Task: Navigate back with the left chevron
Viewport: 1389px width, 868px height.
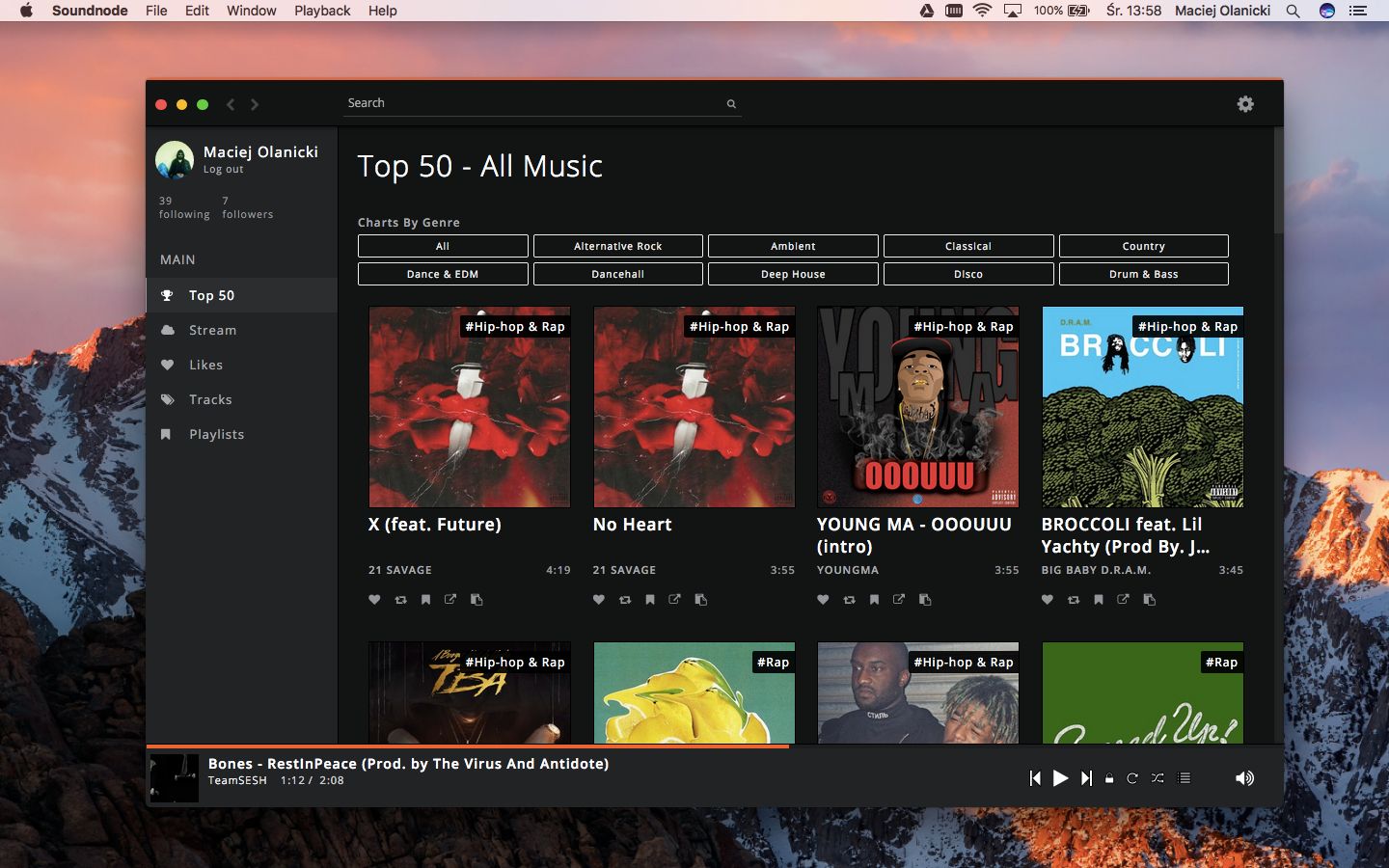Action: tap(231, 104)
